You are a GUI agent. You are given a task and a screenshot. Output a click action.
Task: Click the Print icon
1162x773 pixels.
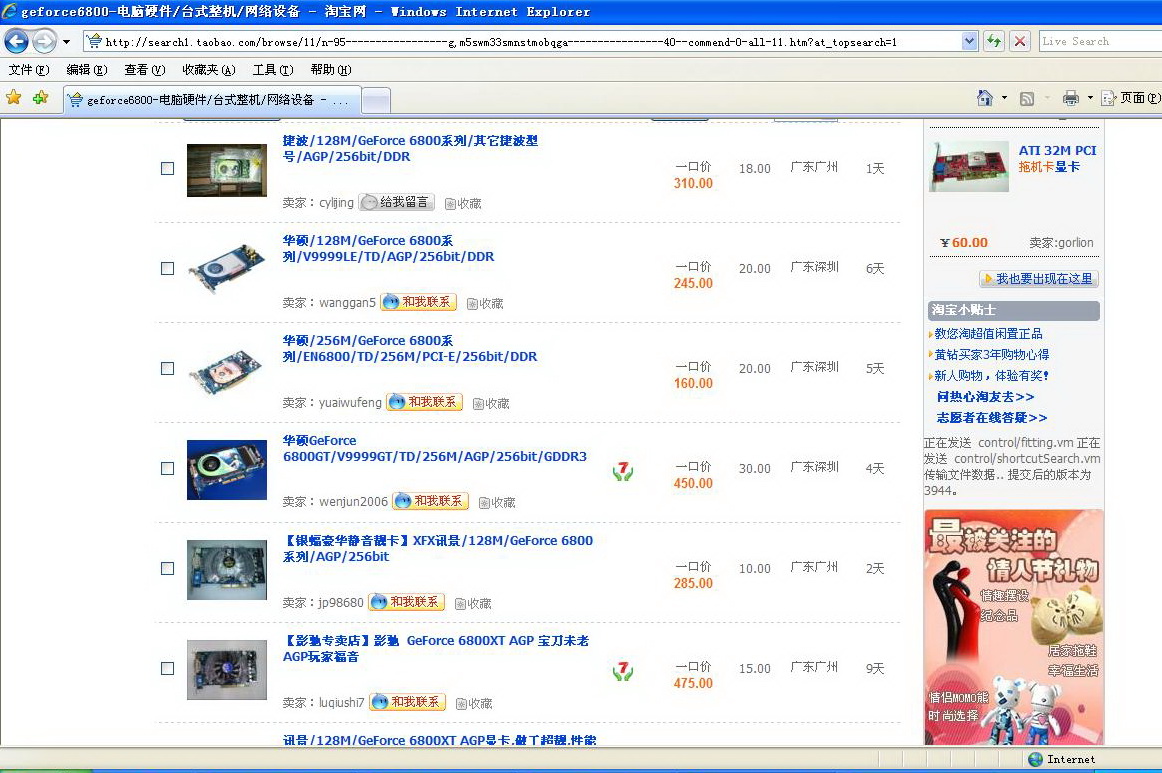pyautogui.click(x=1070, y=98)
